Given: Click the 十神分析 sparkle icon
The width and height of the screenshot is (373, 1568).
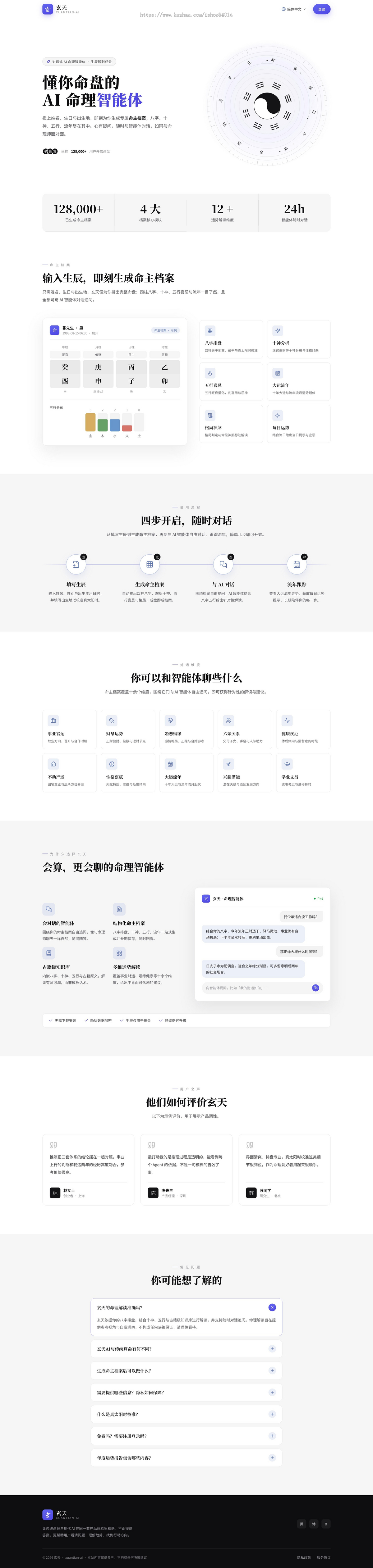Looking at the screenshot, I should pyautogui.click(x=277, y=331).
